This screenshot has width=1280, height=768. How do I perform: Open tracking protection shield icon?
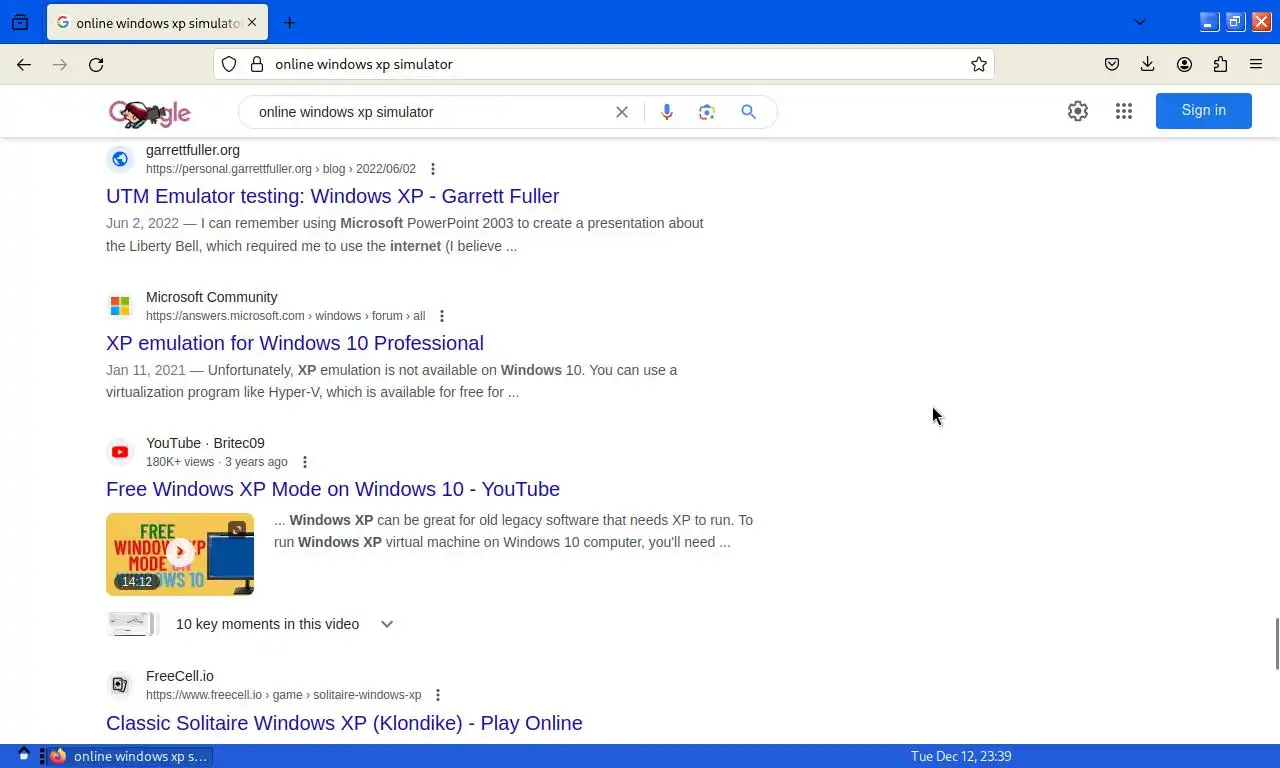click(x=229, y=64)
